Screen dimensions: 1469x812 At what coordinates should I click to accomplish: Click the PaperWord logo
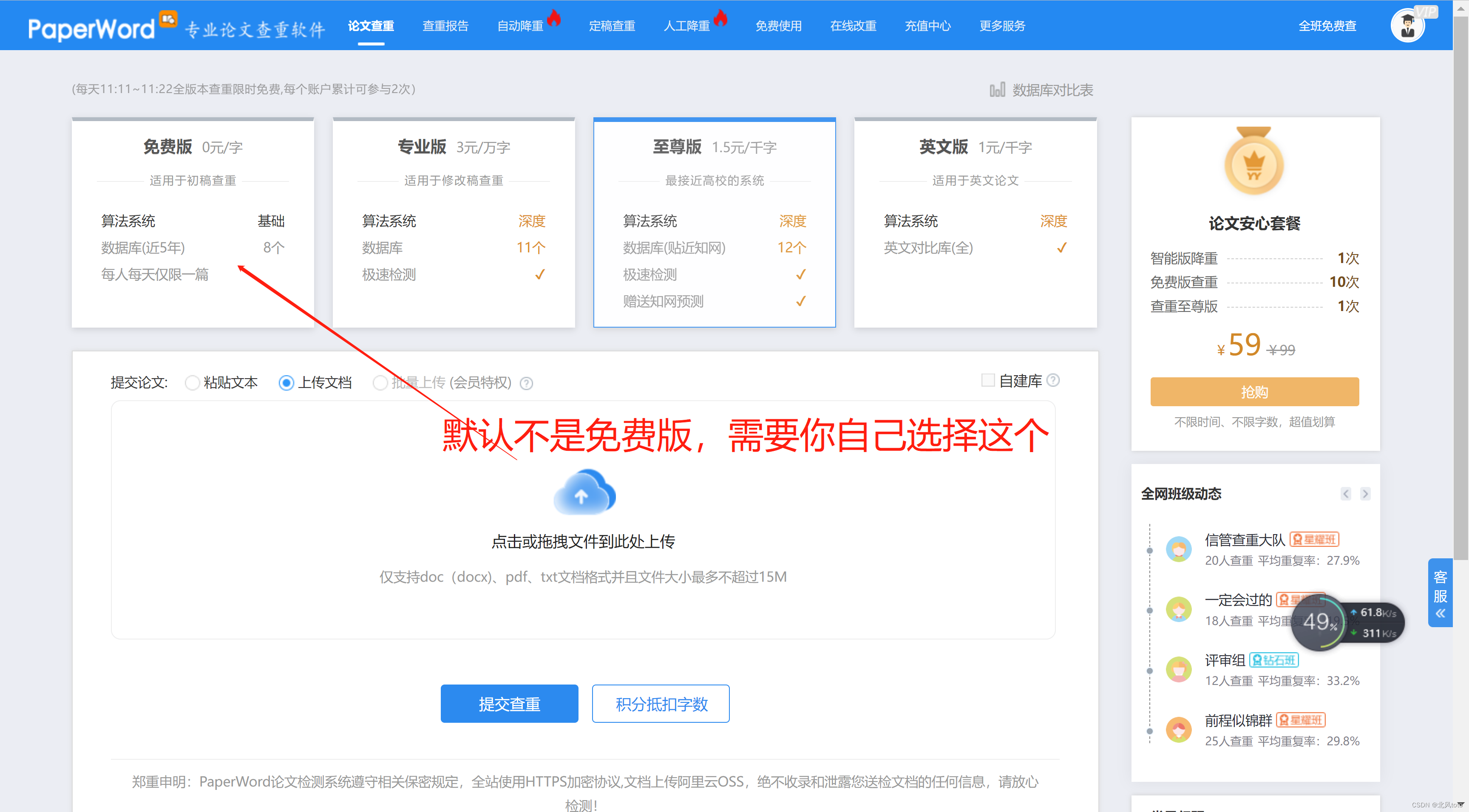(91, 27)
